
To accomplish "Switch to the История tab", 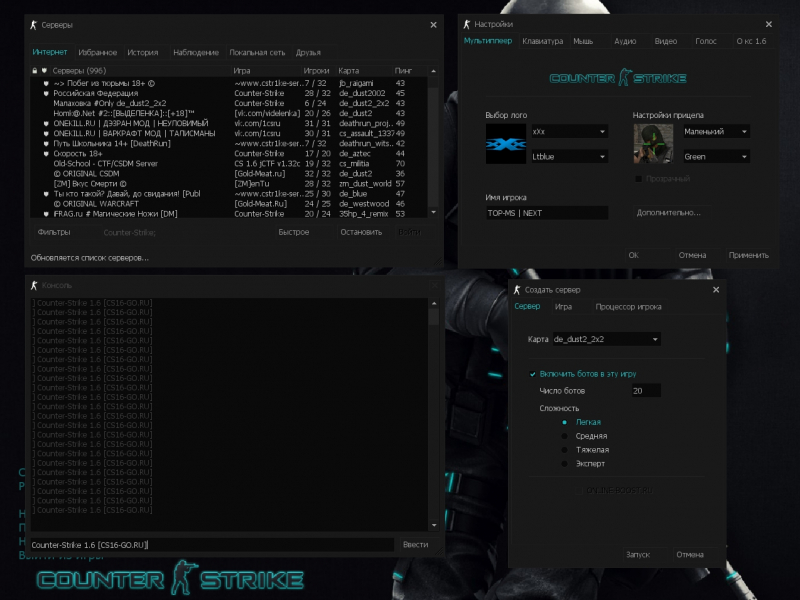I will click(x=143, y=53).
